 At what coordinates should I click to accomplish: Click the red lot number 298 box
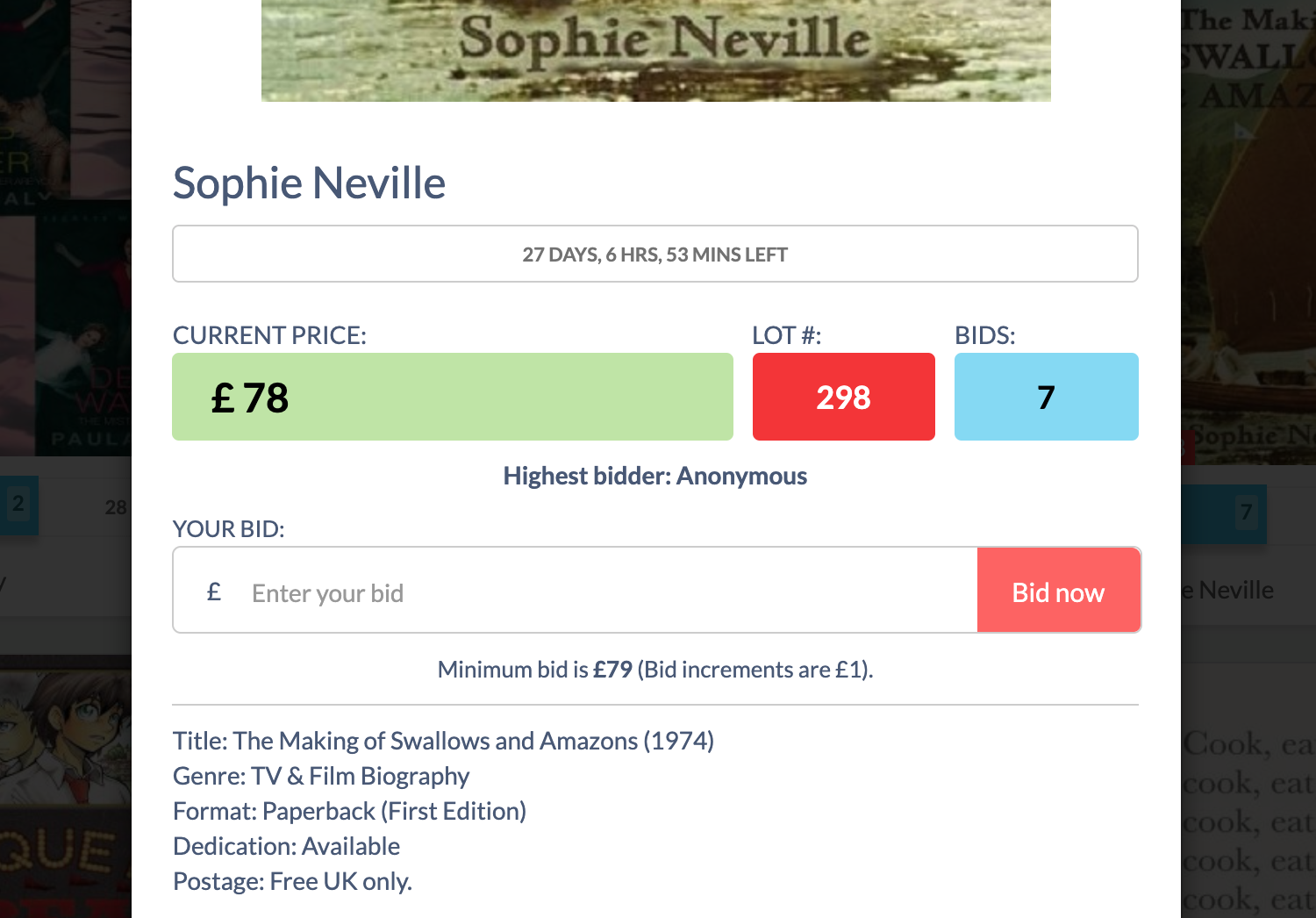pos(843,397)
